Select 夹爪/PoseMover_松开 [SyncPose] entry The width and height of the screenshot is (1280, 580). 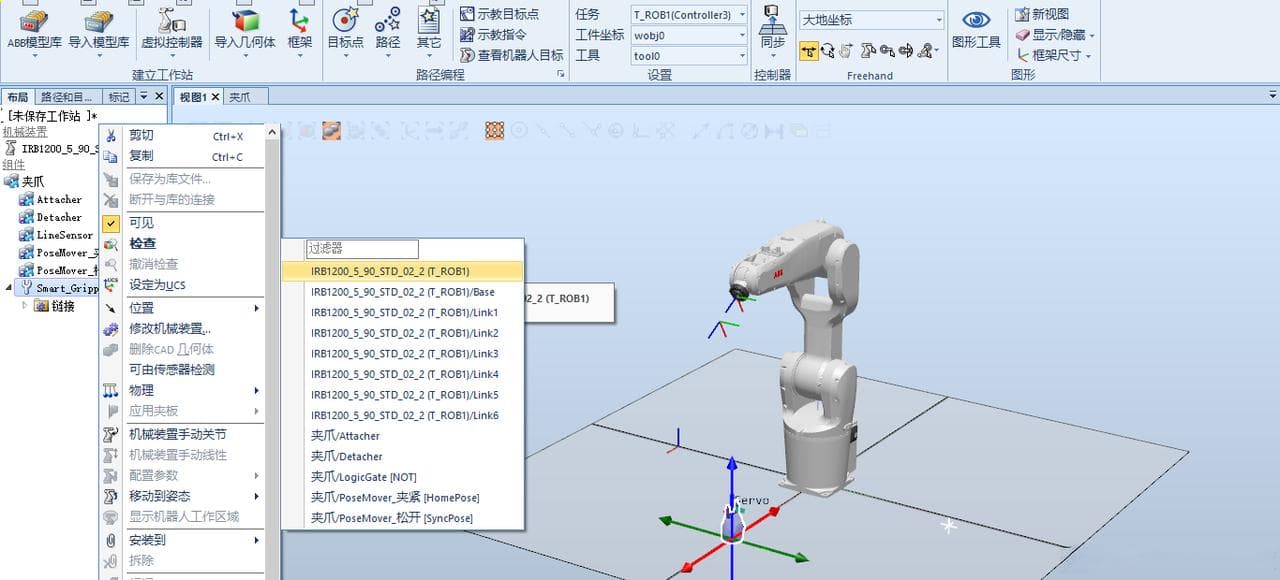click(x=402, y=518)
